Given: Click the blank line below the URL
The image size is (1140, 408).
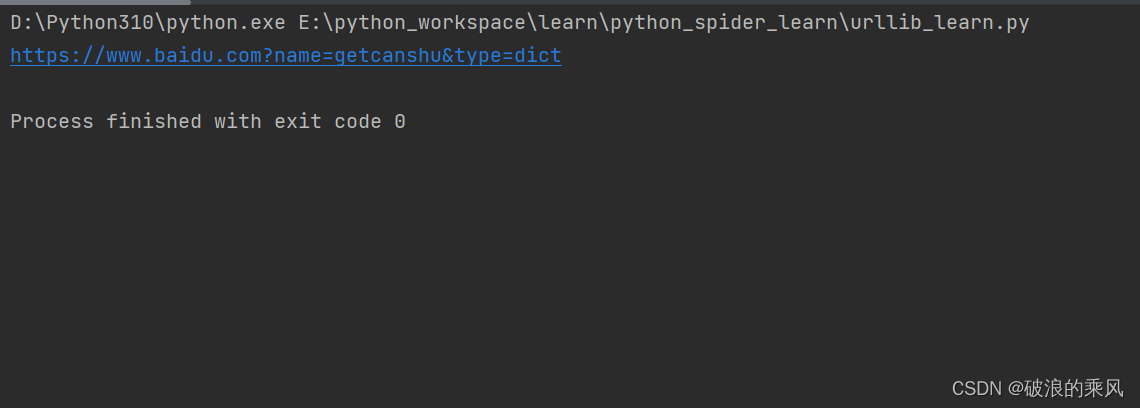Looking at the screenshot, I should click(570, 89).
